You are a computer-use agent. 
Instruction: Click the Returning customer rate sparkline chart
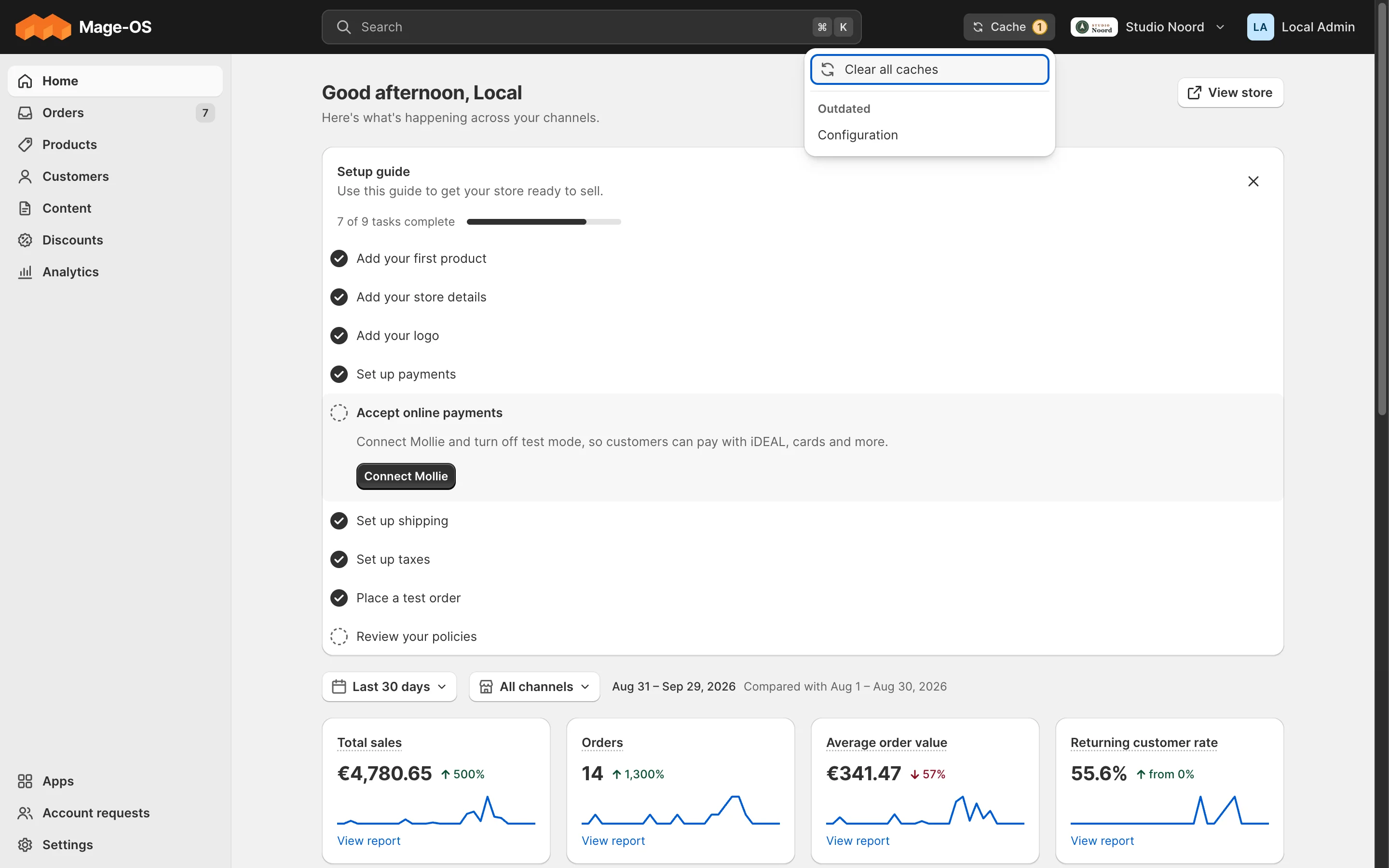coord(1169,810)
